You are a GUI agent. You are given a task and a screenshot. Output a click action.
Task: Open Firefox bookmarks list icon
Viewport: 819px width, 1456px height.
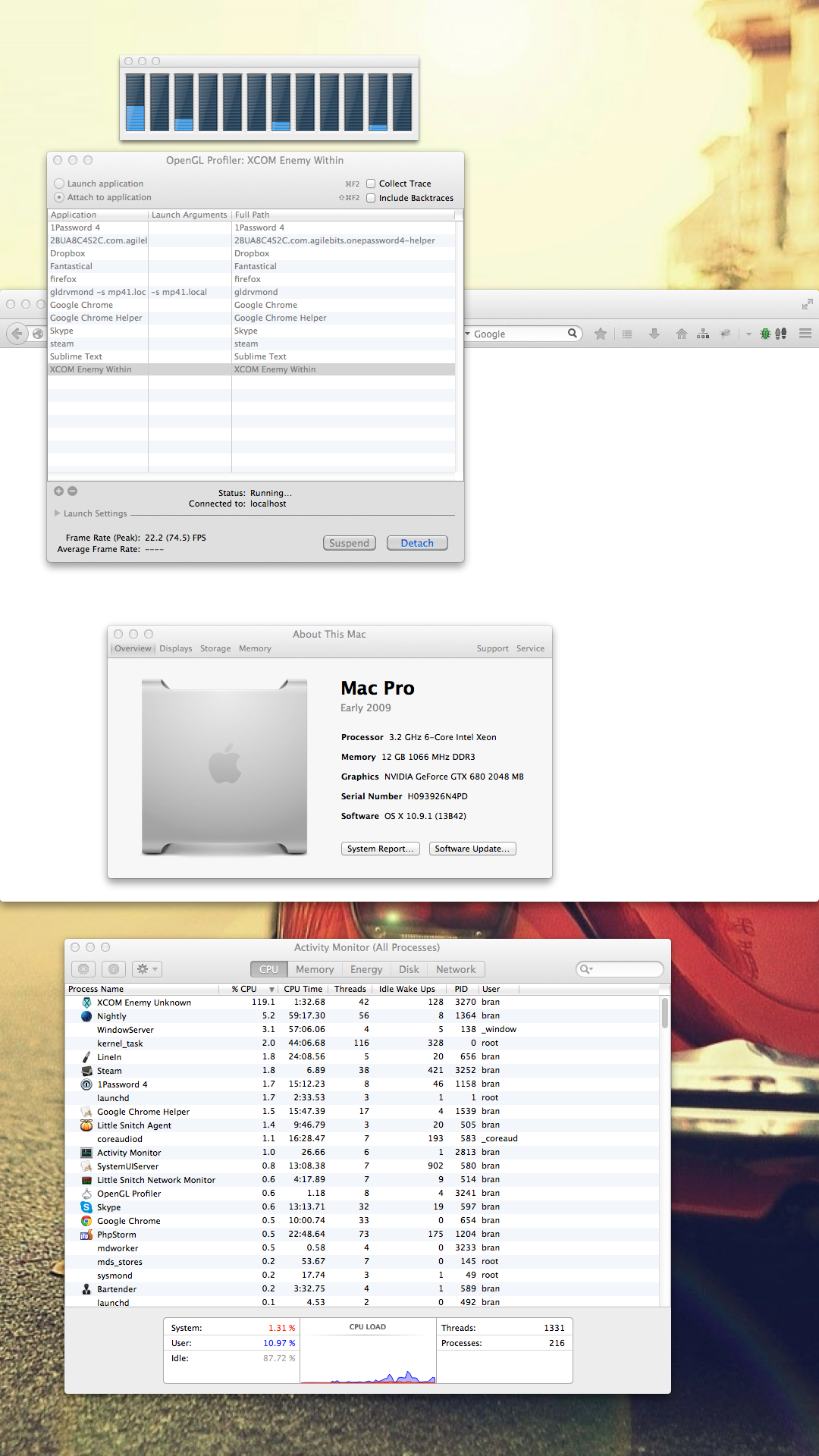[x=627, y=334]
